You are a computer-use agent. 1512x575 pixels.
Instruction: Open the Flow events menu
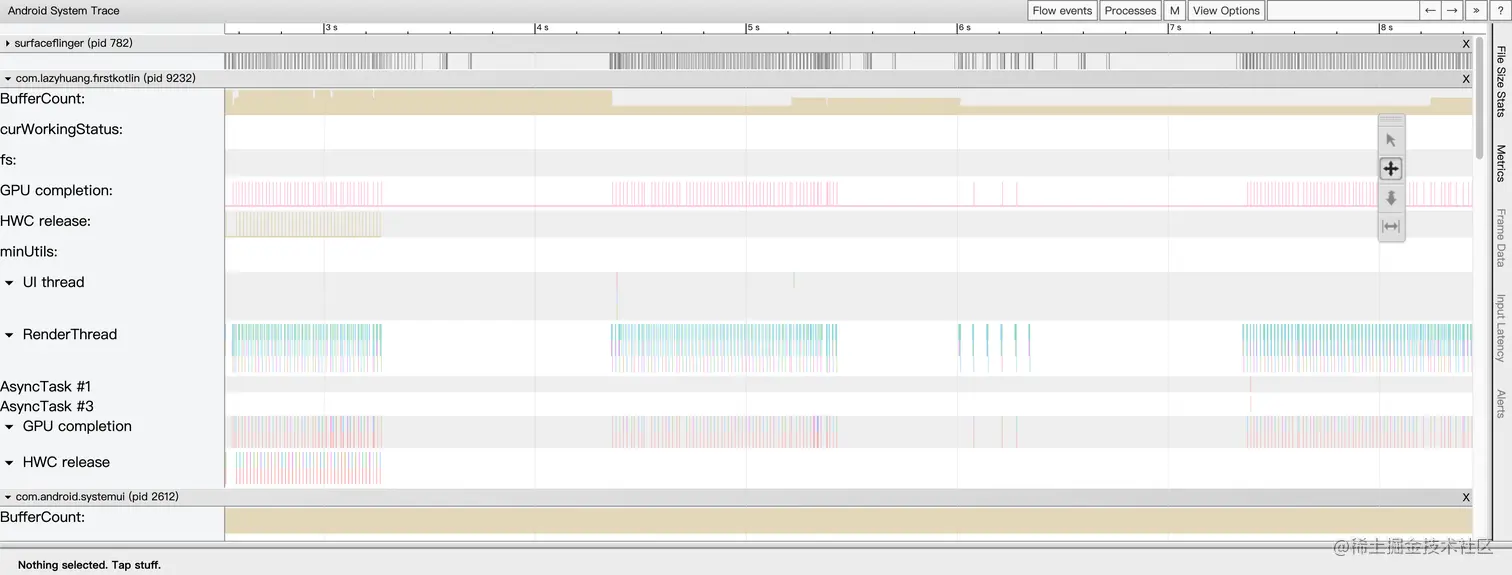1062,11
